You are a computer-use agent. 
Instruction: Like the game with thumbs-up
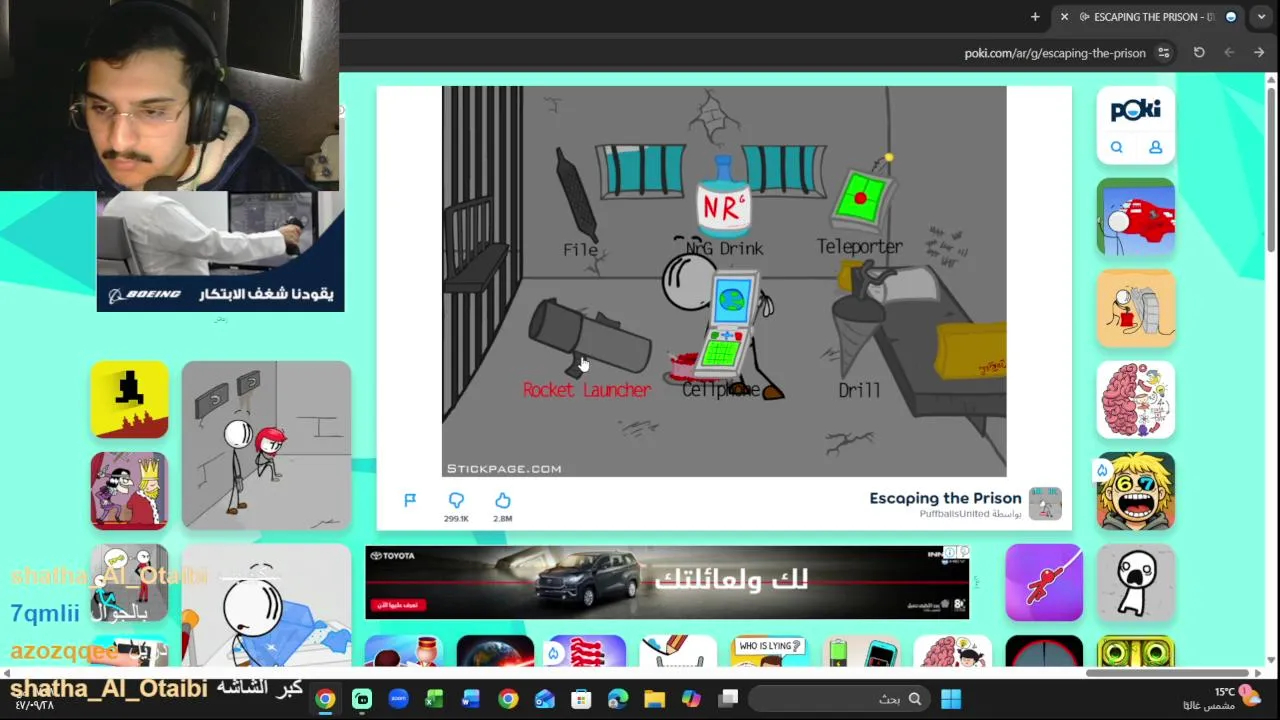(x=503, y=500)
